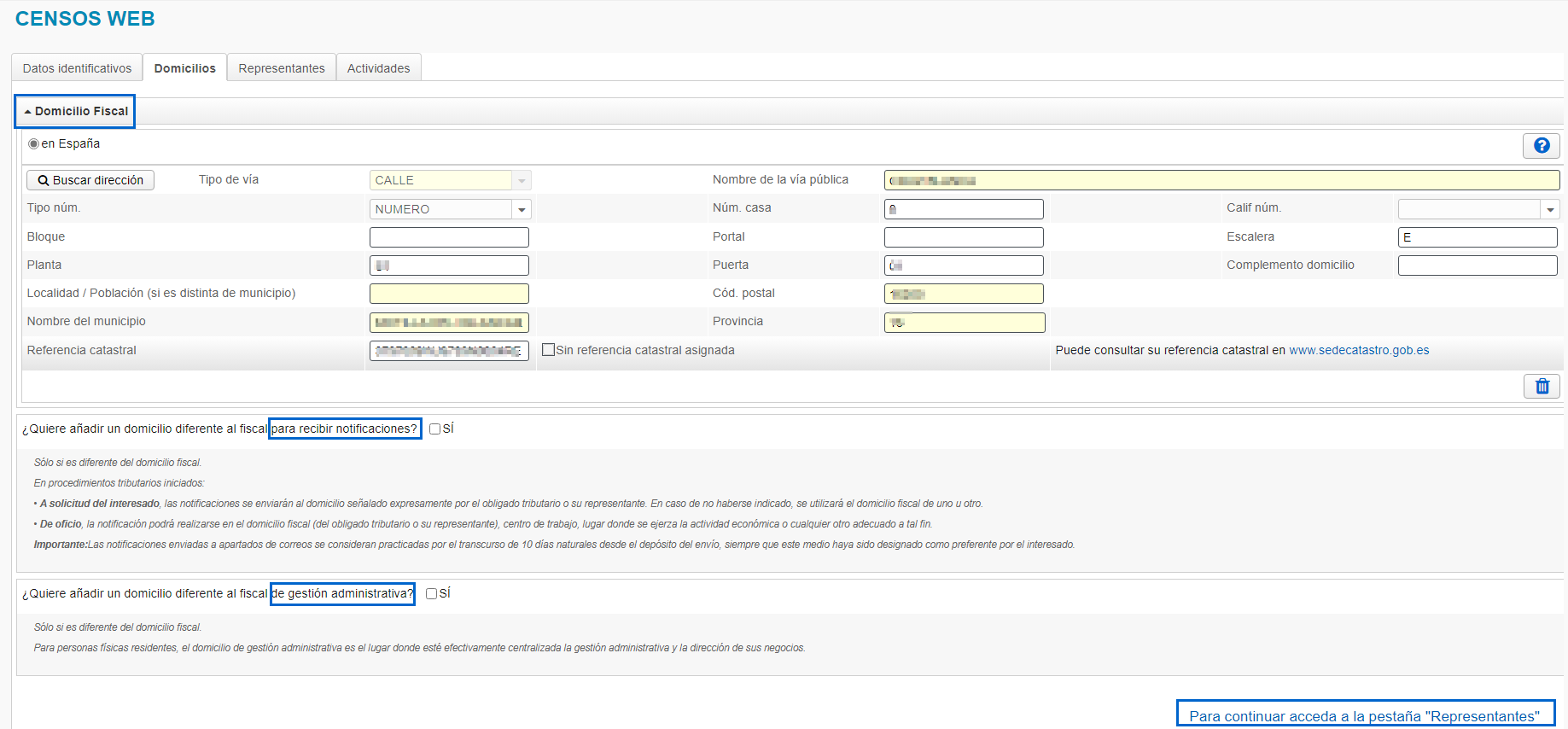1568x729 pixels.
Task: Click the Escalera input field
Action: [x=1478, y=237]
